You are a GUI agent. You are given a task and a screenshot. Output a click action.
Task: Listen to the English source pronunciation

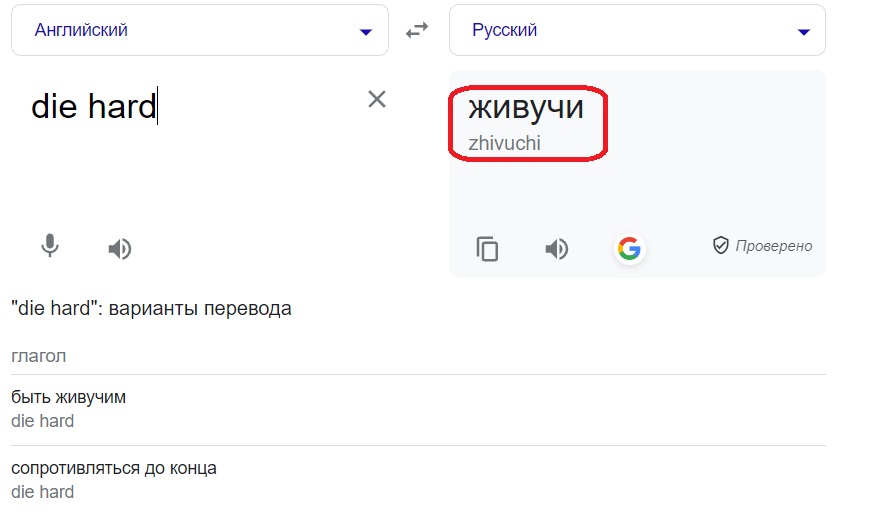click(x=119, y=248)
